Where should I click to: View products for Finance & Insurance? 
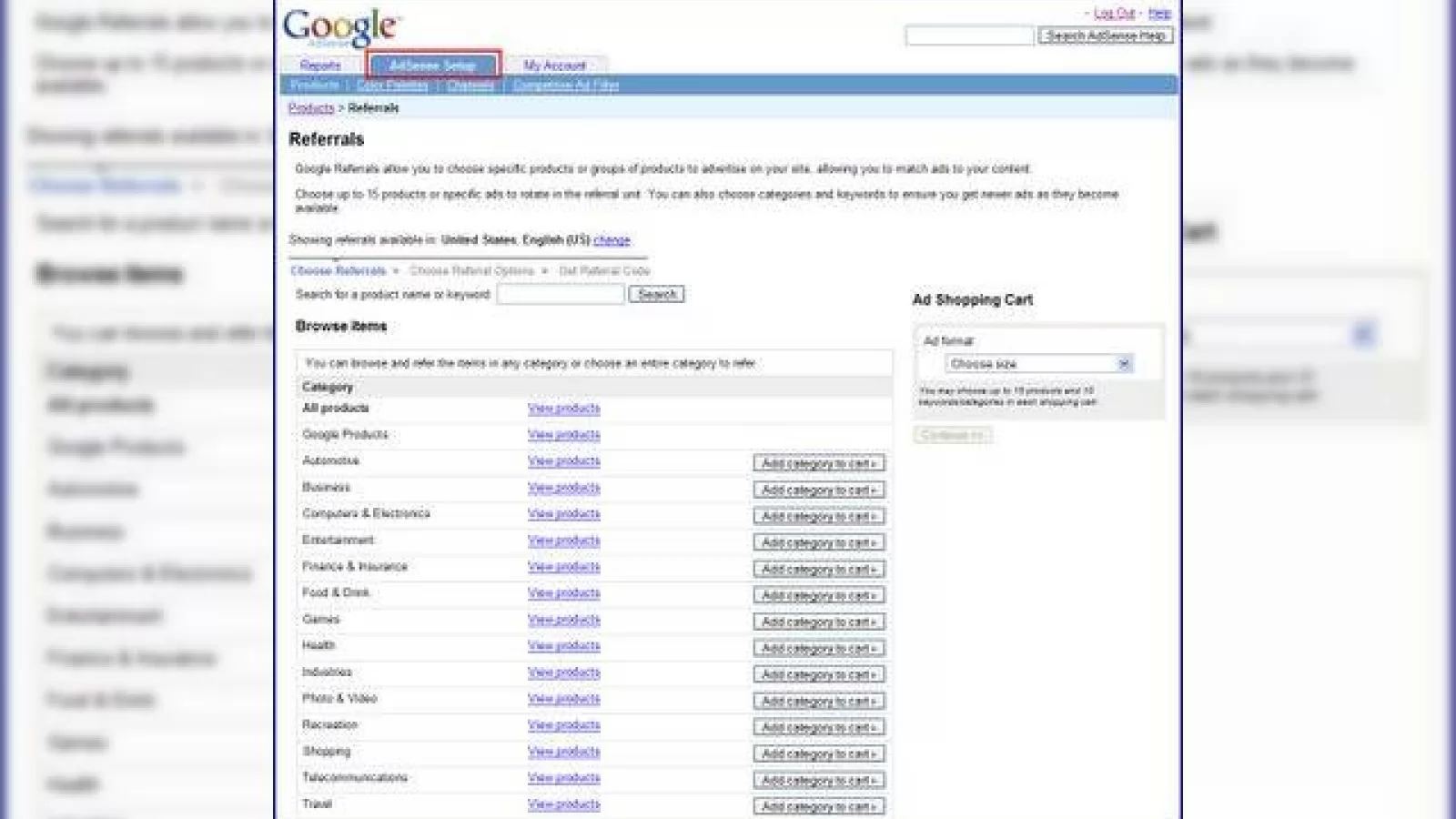tap(564, 567)
